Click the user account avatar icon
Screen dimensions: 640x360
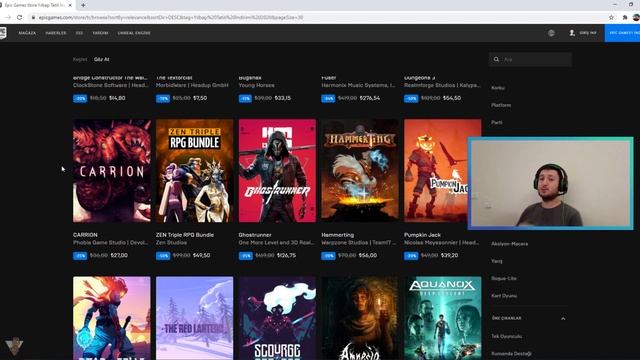click(572, 33)
